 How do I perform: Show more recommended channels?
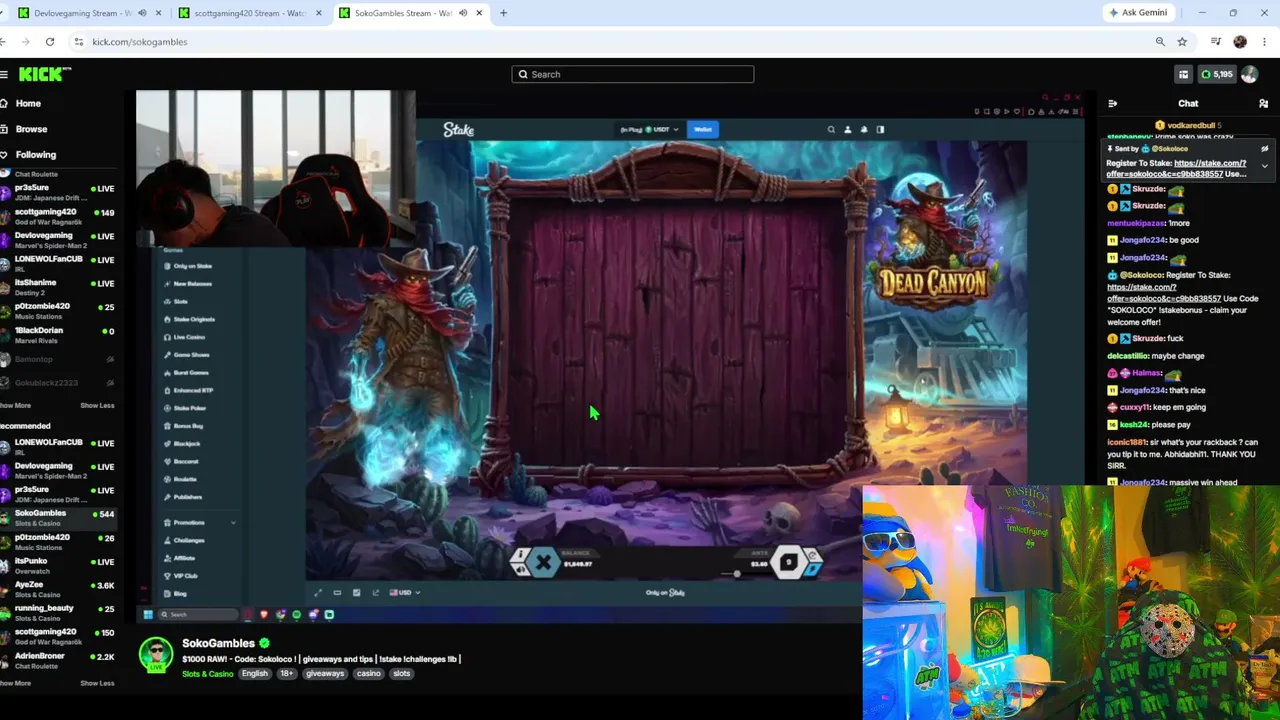[x=16, y=683]
